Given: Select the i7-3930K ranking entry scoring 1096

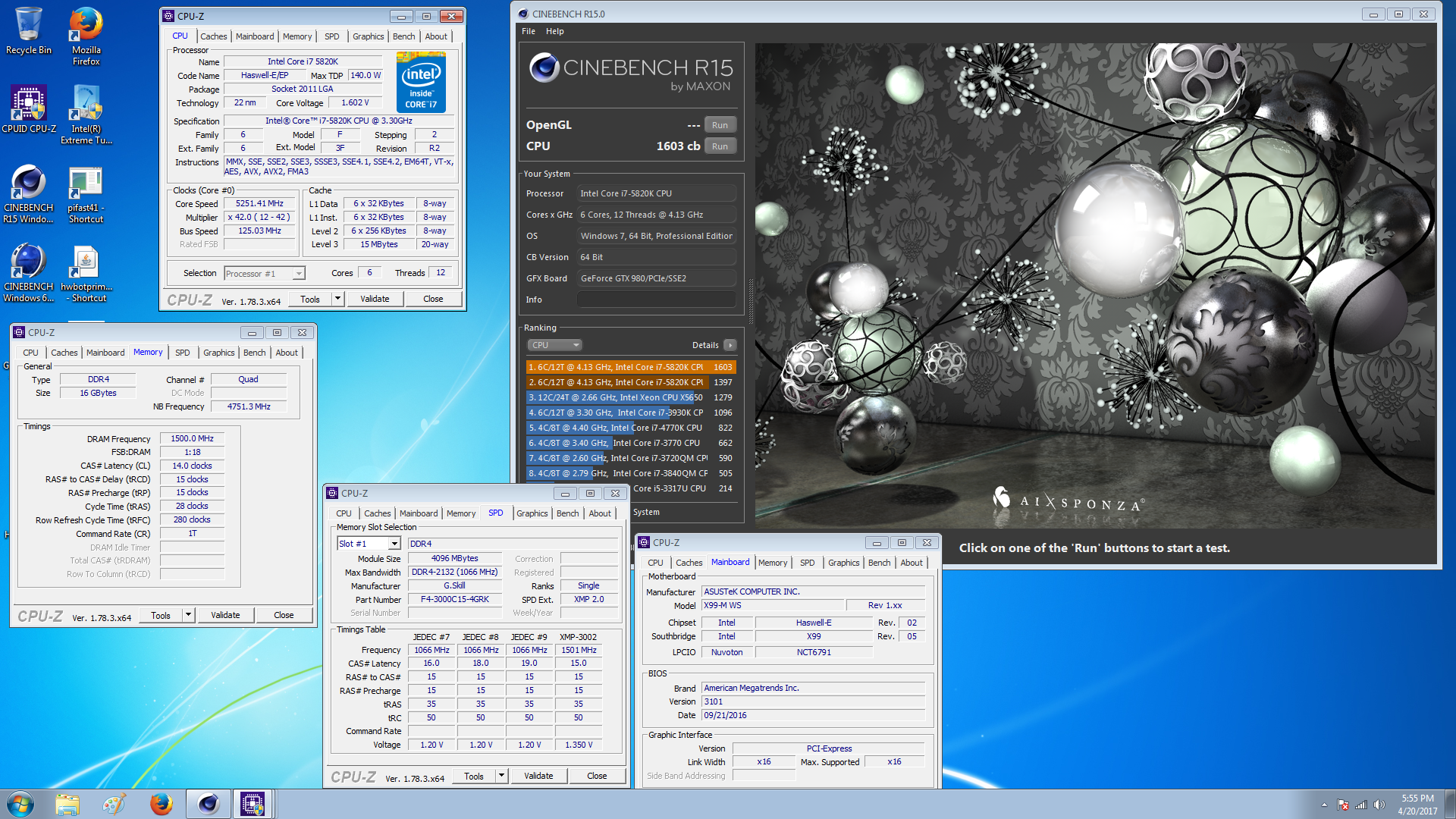Looking at the screenshot, I should 631,413.
